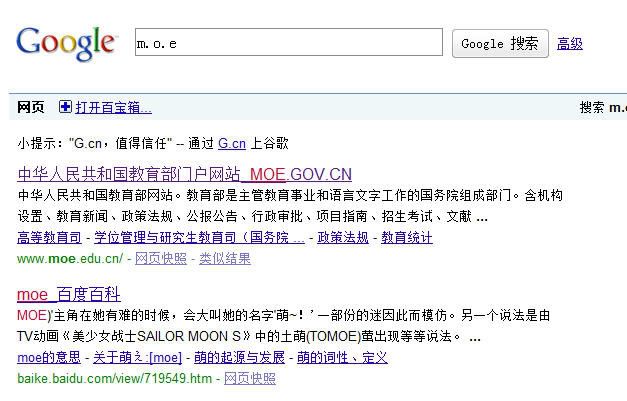This screenshot has width=627, height=401.
Task: Follow the G.cn link in the tip
Action: point(232,143)
